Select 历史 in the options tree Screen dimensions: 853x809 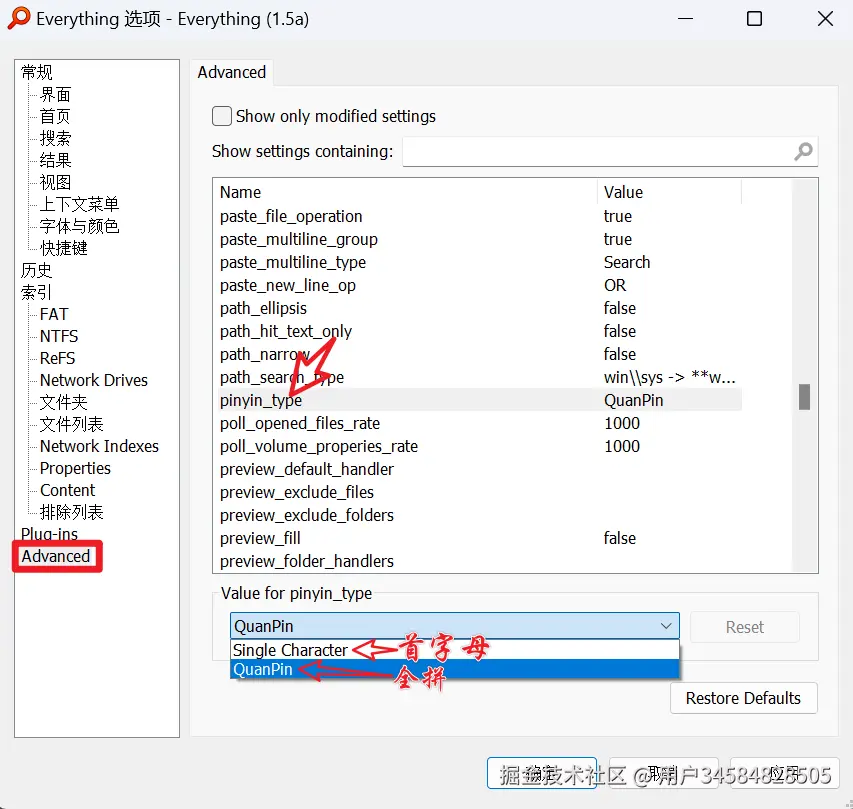pyautogui.click(x=36, y=270)
